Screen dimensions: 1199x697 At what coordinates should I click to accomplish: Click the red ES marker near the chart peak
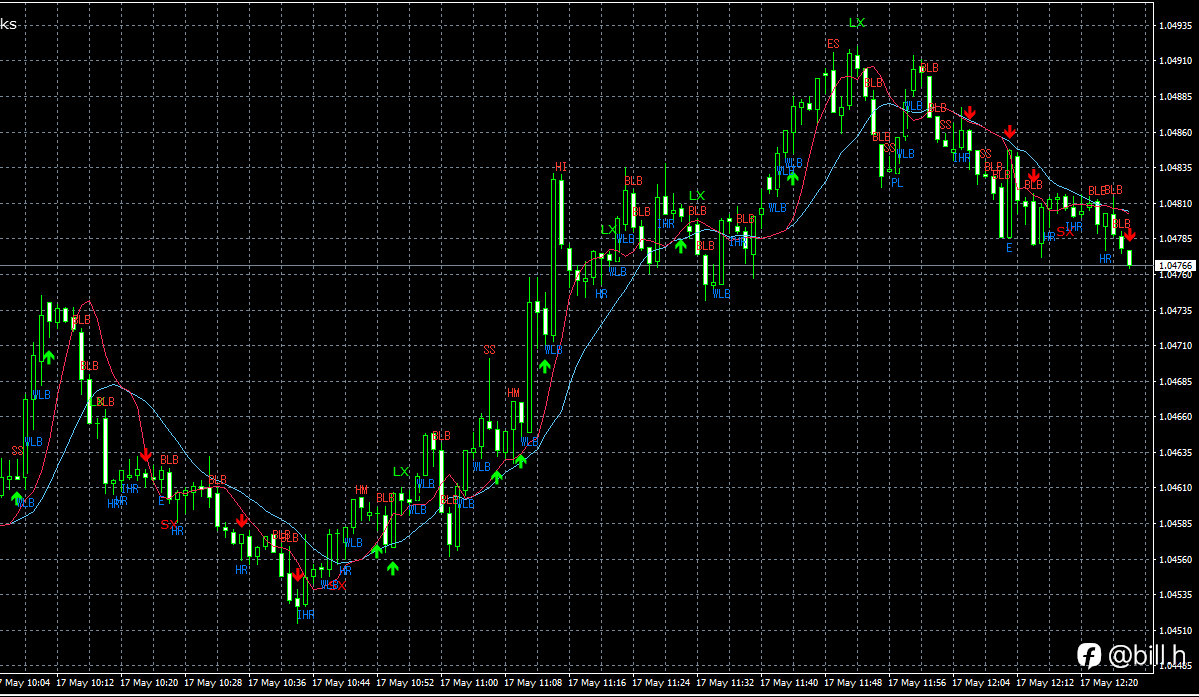pos(833,44)
